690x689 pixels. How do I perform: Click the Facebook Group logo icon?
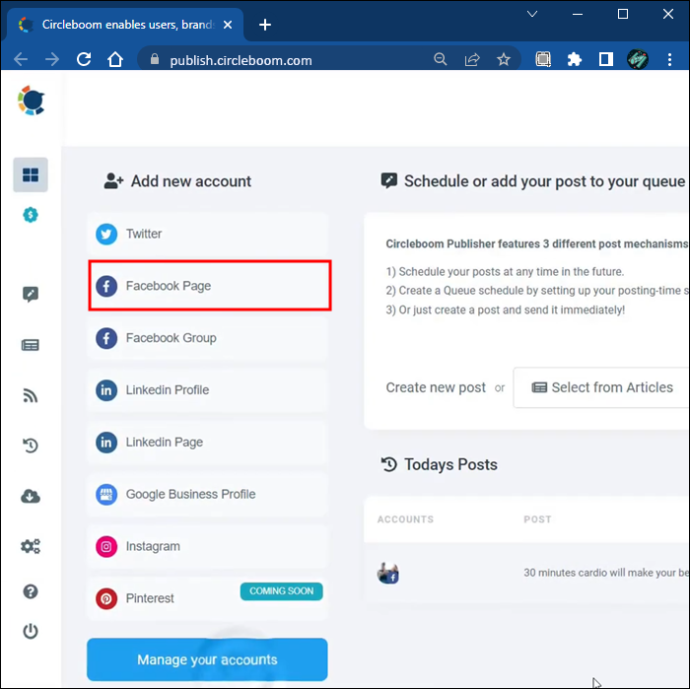106,338
